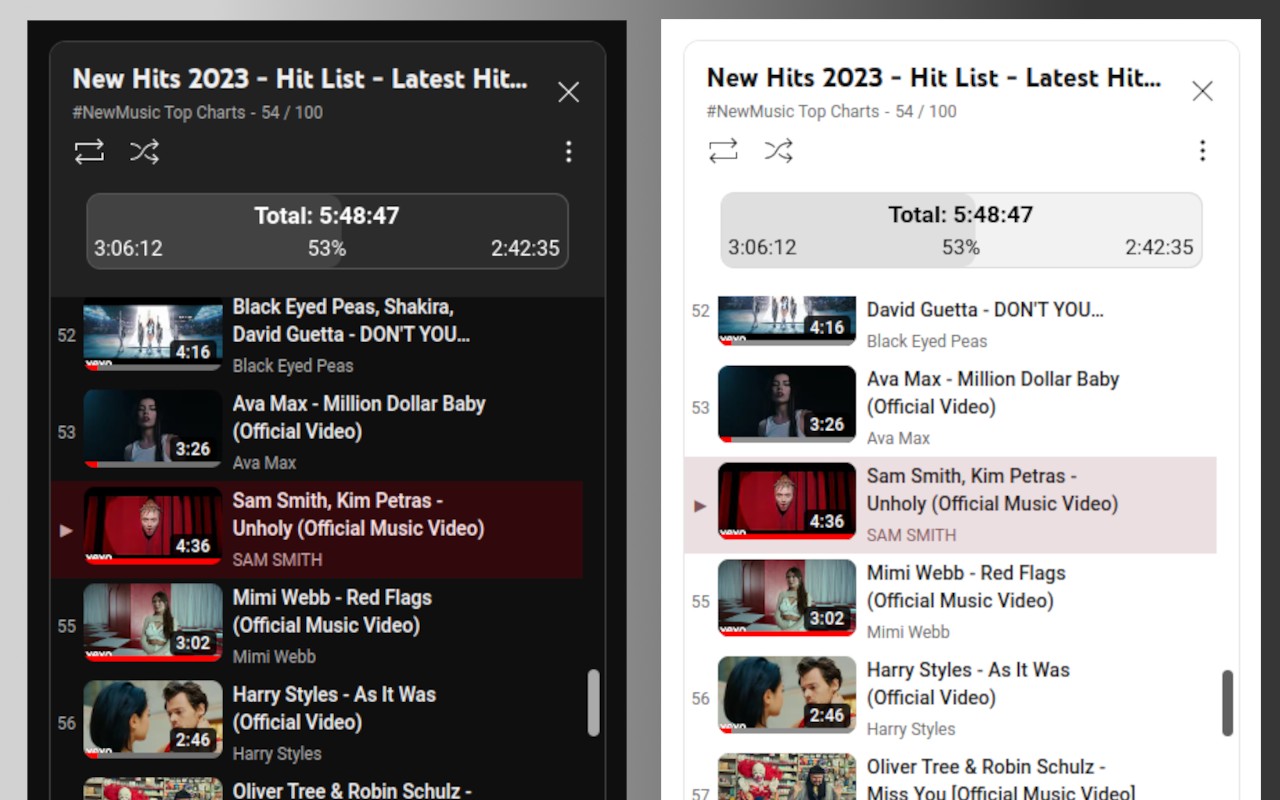Open playlist title in dark panel

tap(300, 79)
